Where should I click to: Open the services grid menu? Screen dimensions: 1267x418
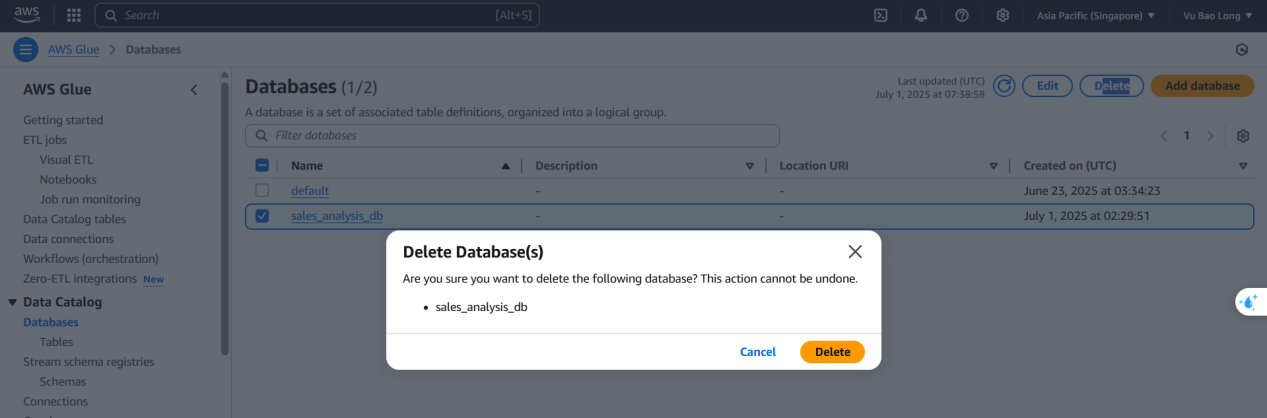coord(74,15)
